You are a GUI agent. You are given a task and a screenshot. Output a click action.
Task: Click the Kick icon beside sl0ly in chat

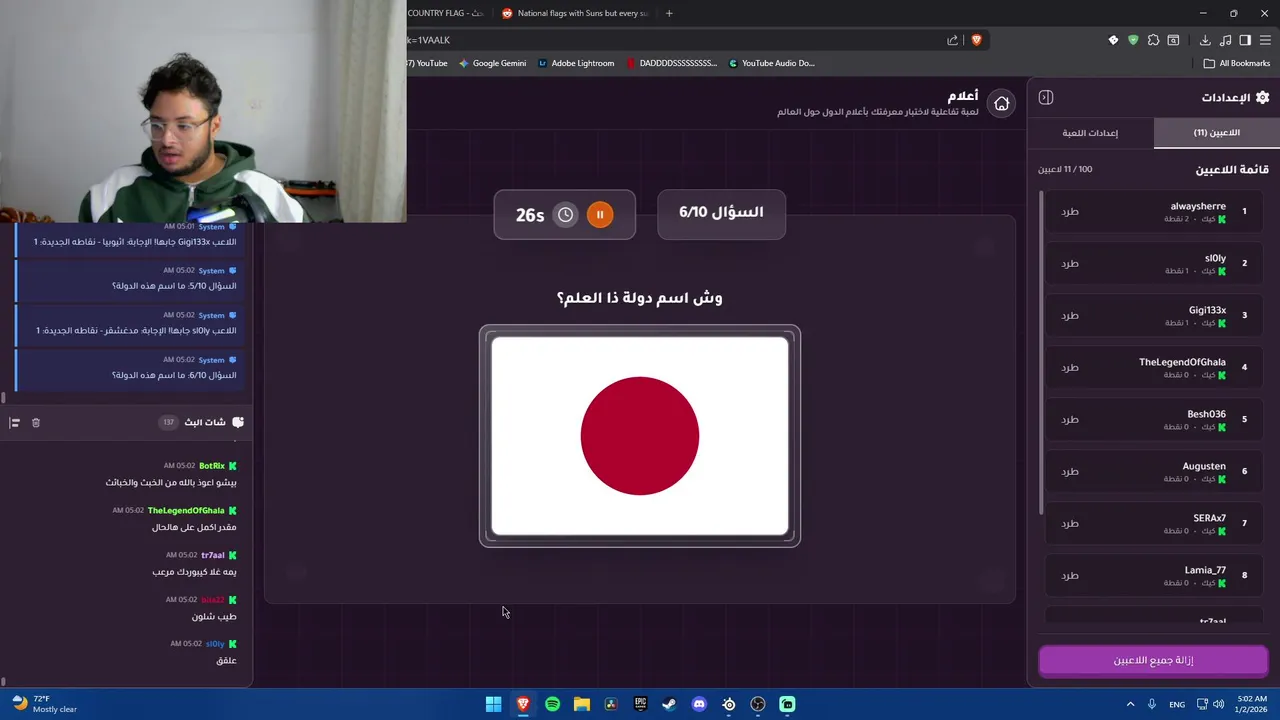click(232, 644)
